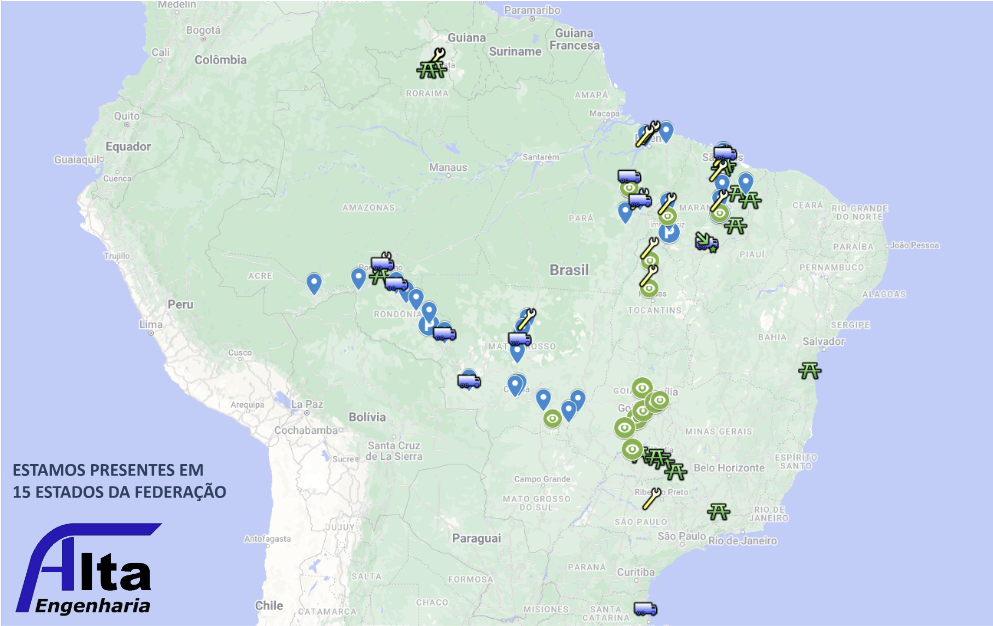Image resolution: width=993 pixels, height=626 pixels.
Task: Open the blue P marker in Rondônia
Action: click(427, 325)
